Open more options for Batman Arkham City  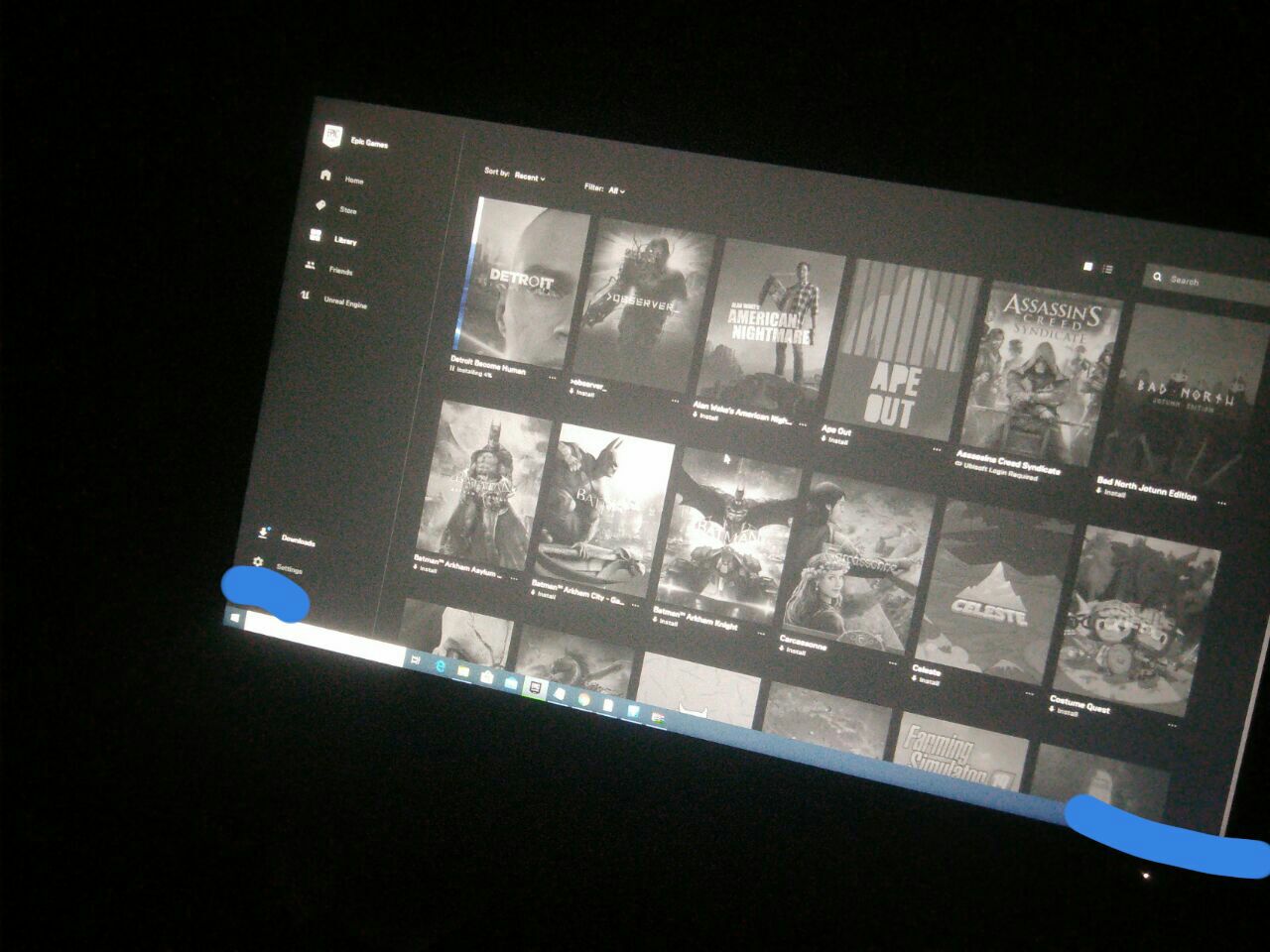click(x=635, y=607)
